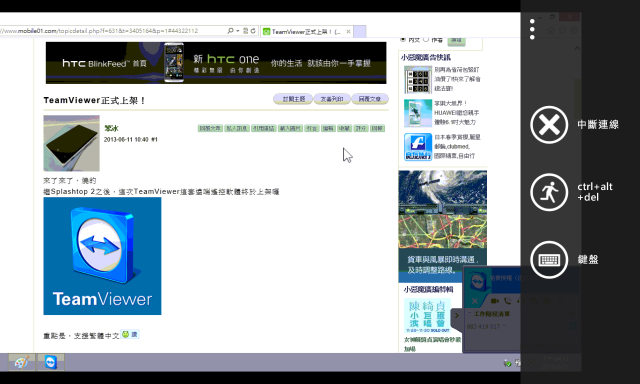
Task: Click the phone call icon in TeamViewer panel
Action: 507,301
